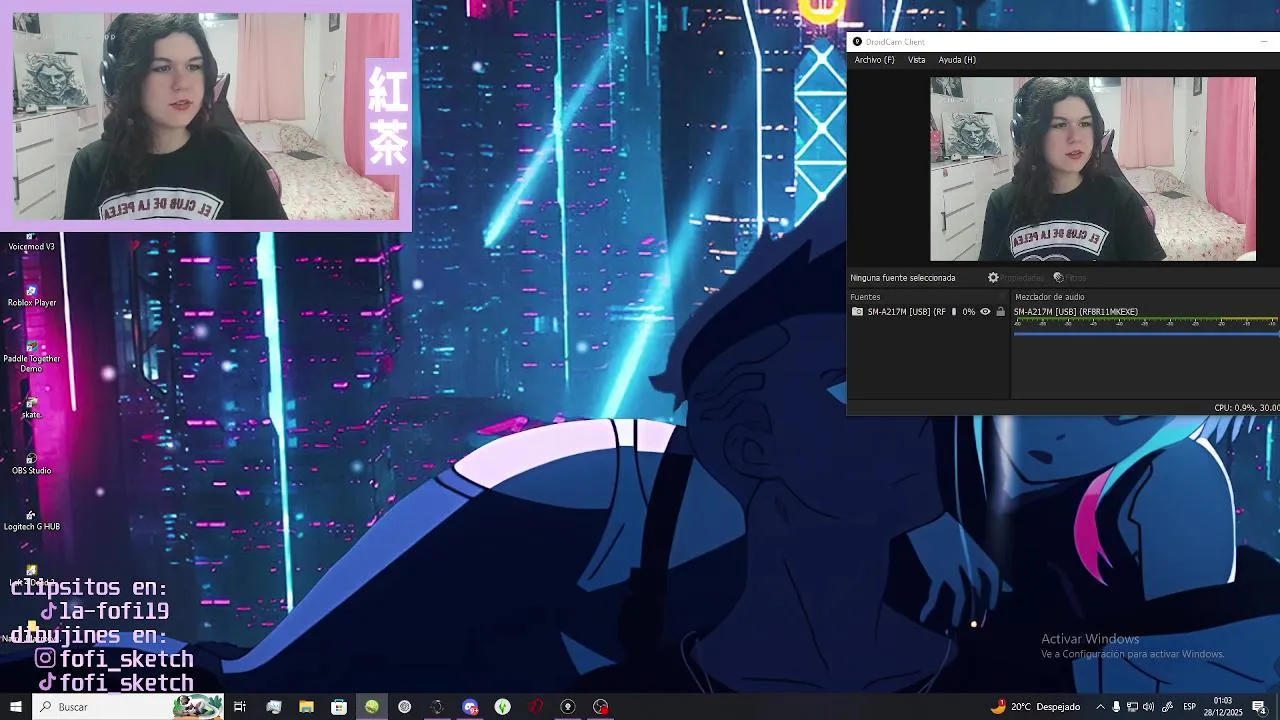Screen dimensions: 1280x720
Task: Click the speaker volume icon in tray
Action: pyautogui.click(x=1149, y=707)
